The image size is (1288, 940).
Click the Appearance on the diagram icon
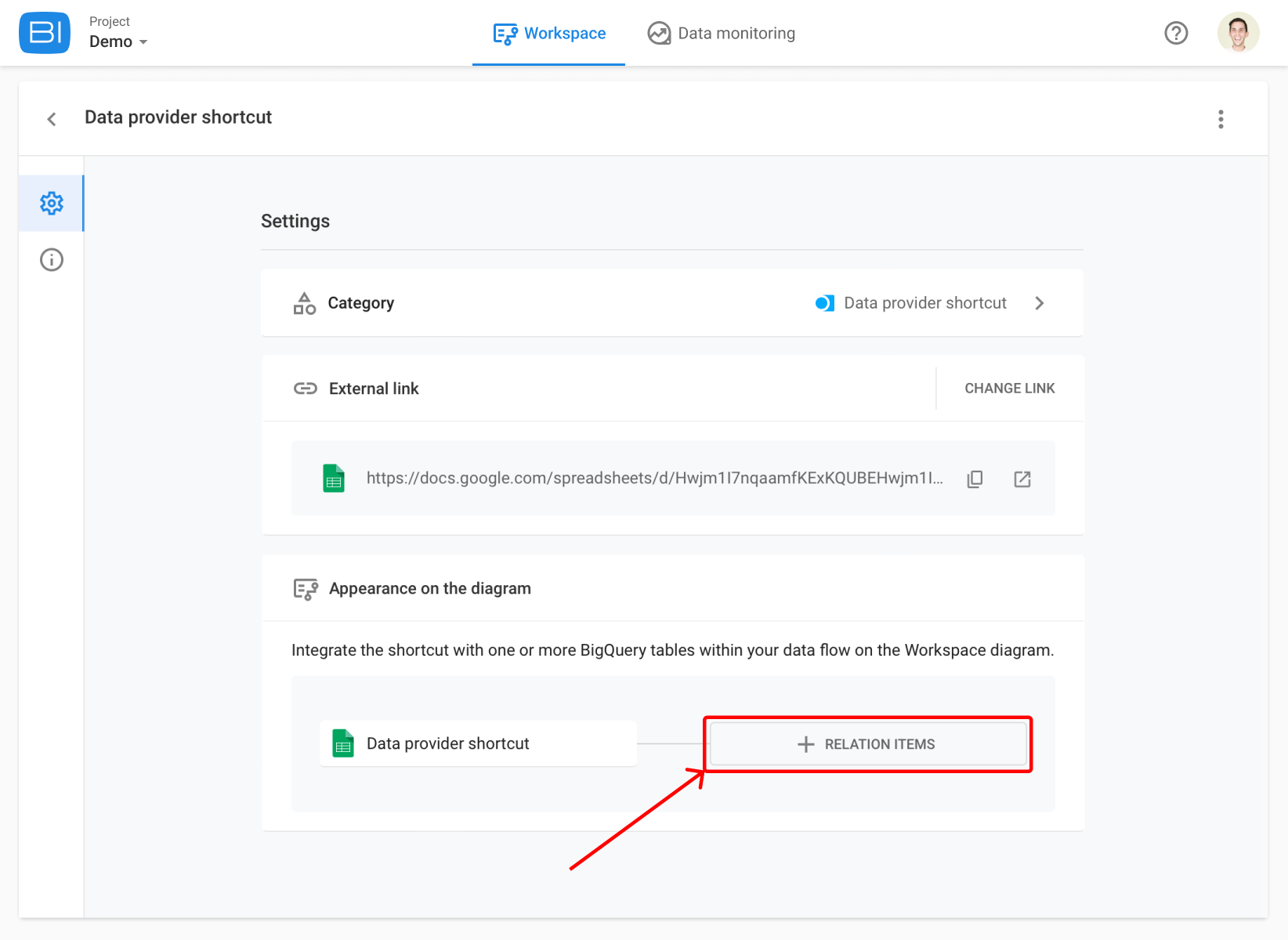[x=306, y=589]
